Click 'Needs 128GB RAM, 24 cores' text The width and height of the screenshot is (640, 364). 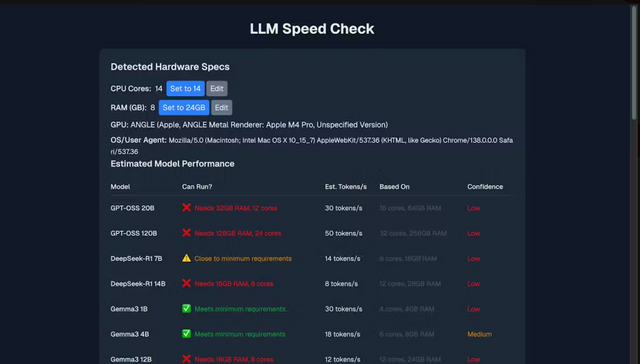click(x=238, y=233)
